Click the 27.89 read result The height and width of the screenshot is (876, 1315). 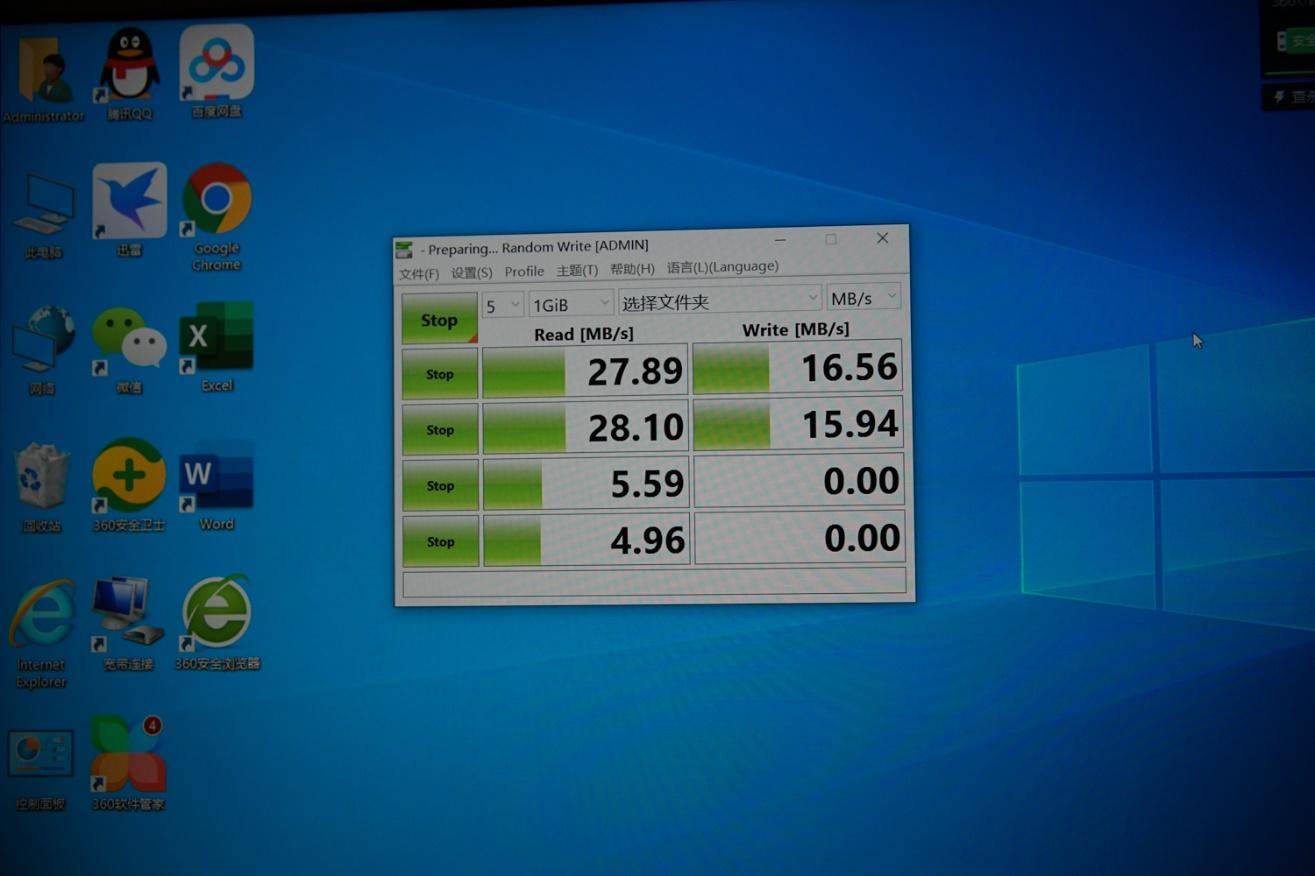[585, 371]
